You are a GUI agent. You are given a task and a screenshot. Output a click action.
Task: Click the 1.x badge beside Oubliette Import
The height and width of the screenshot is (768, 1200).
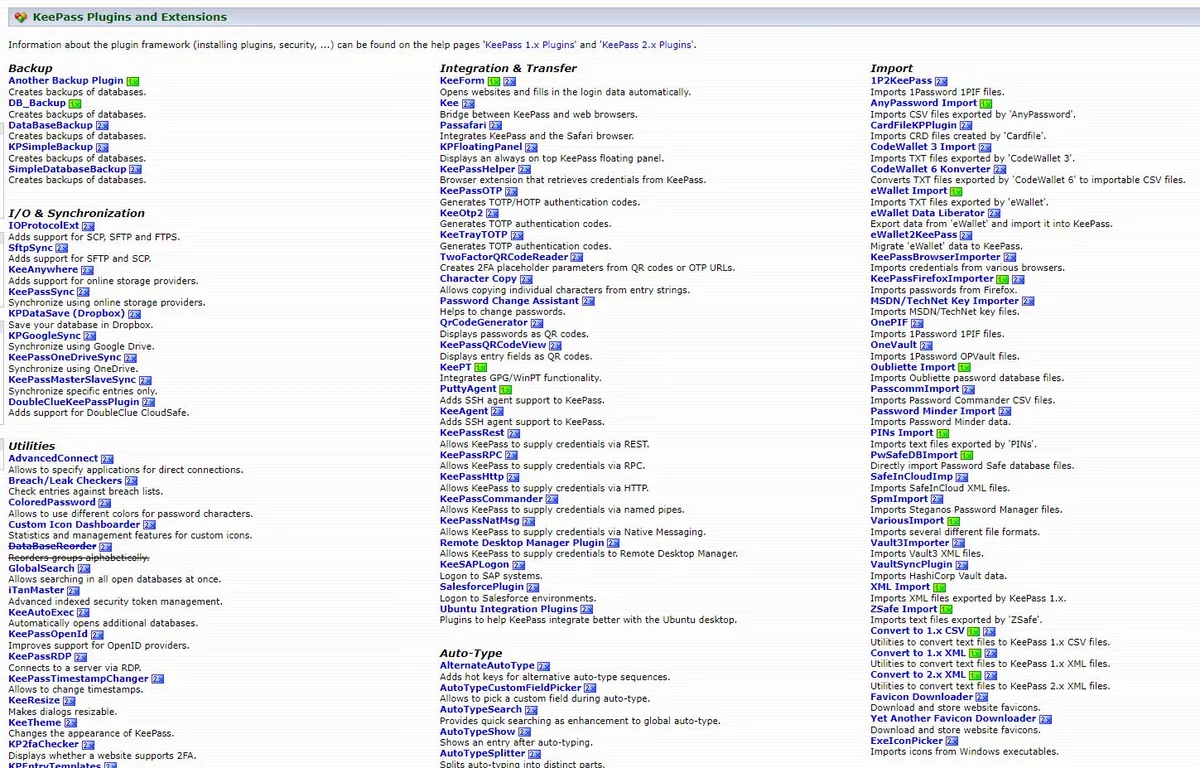tap(965, 367)
